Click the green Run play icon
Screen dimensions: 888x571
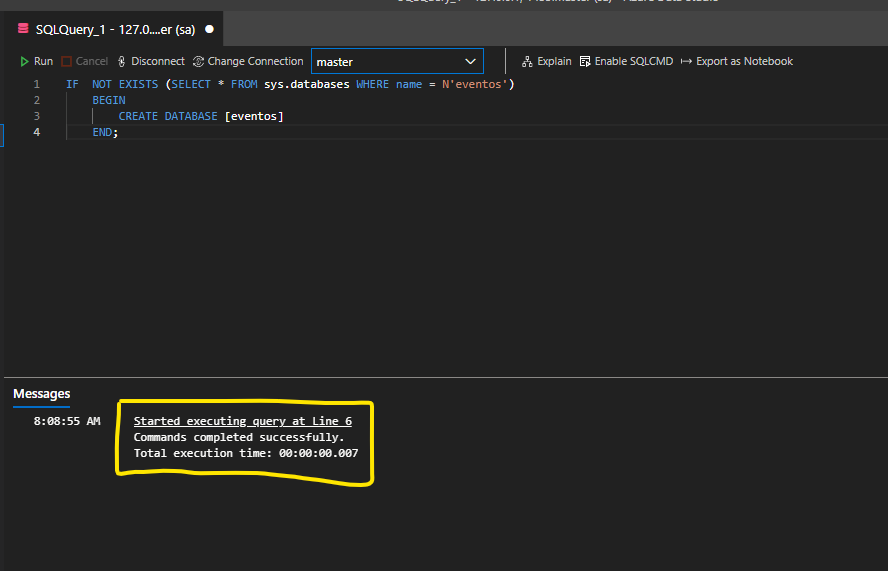point(24,61)
